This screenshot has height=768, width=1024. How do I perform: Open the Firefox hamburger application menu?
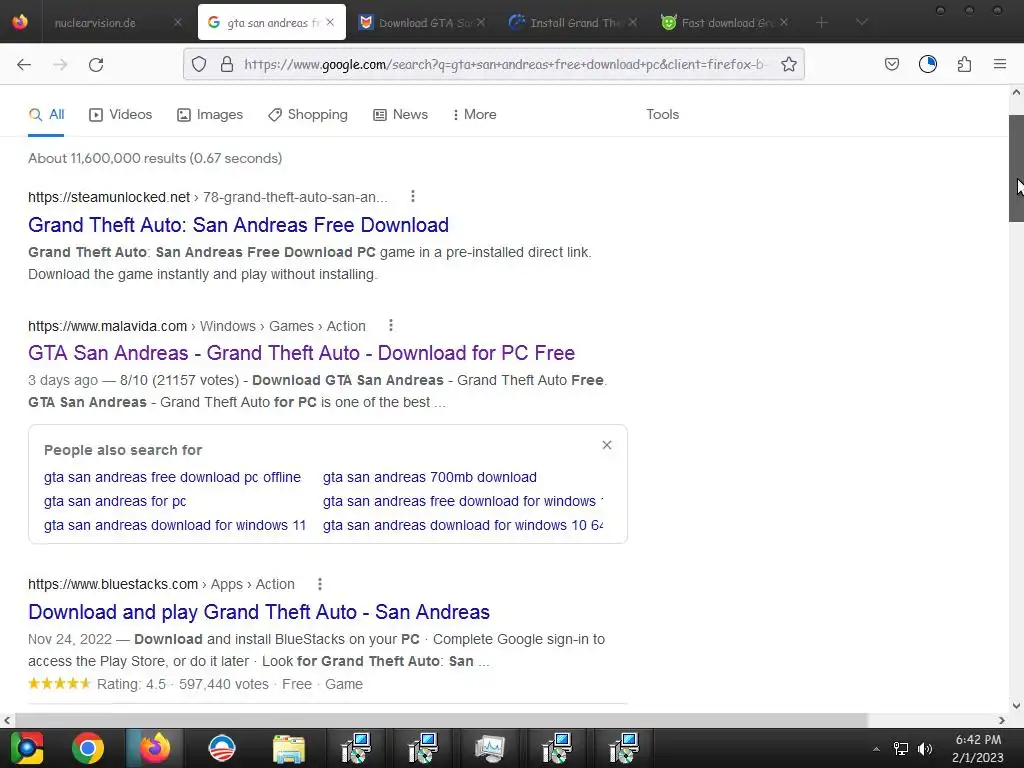[x=1000, y=64]
